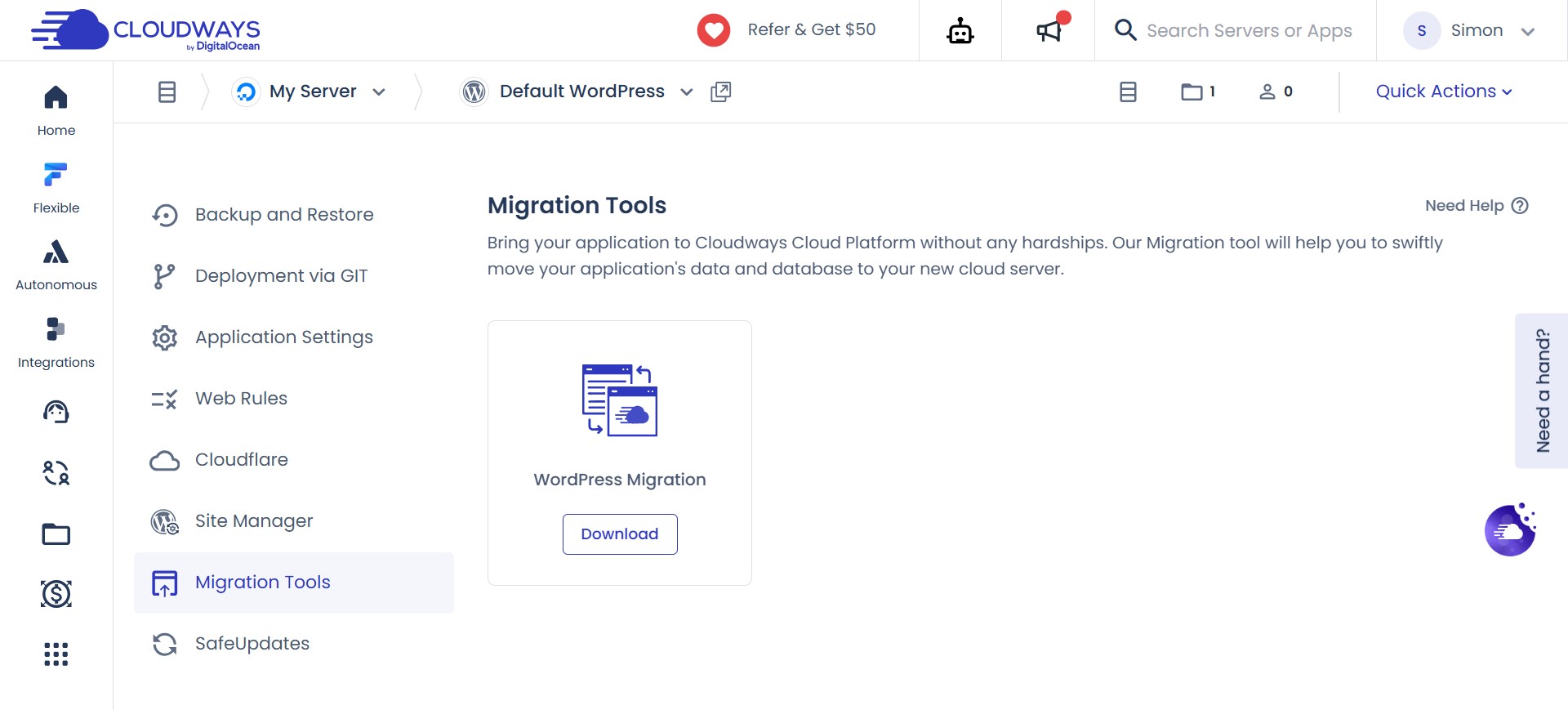
Task: Click the Simon user avatar
Action: click(1421, 30)
